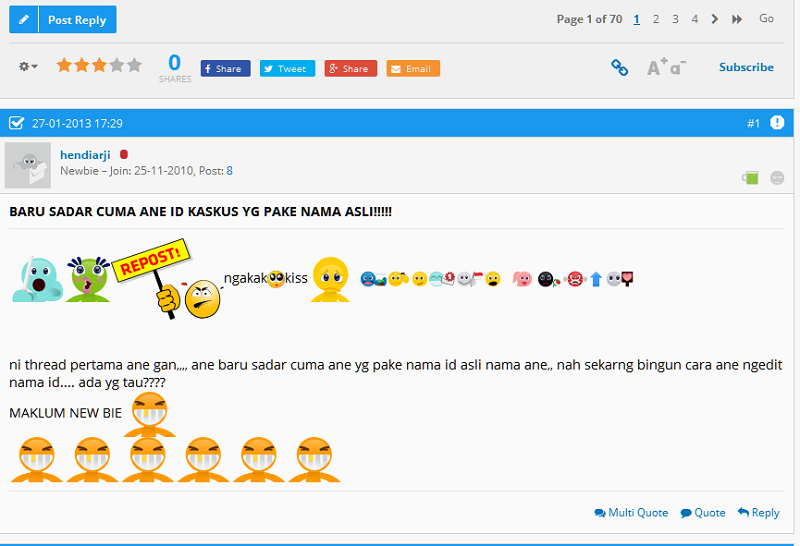Viewport: 800px width, 546px height.
Task: Click grinning emoticon beside MAKLUM NEW BIE
Action: pos(149,414)
